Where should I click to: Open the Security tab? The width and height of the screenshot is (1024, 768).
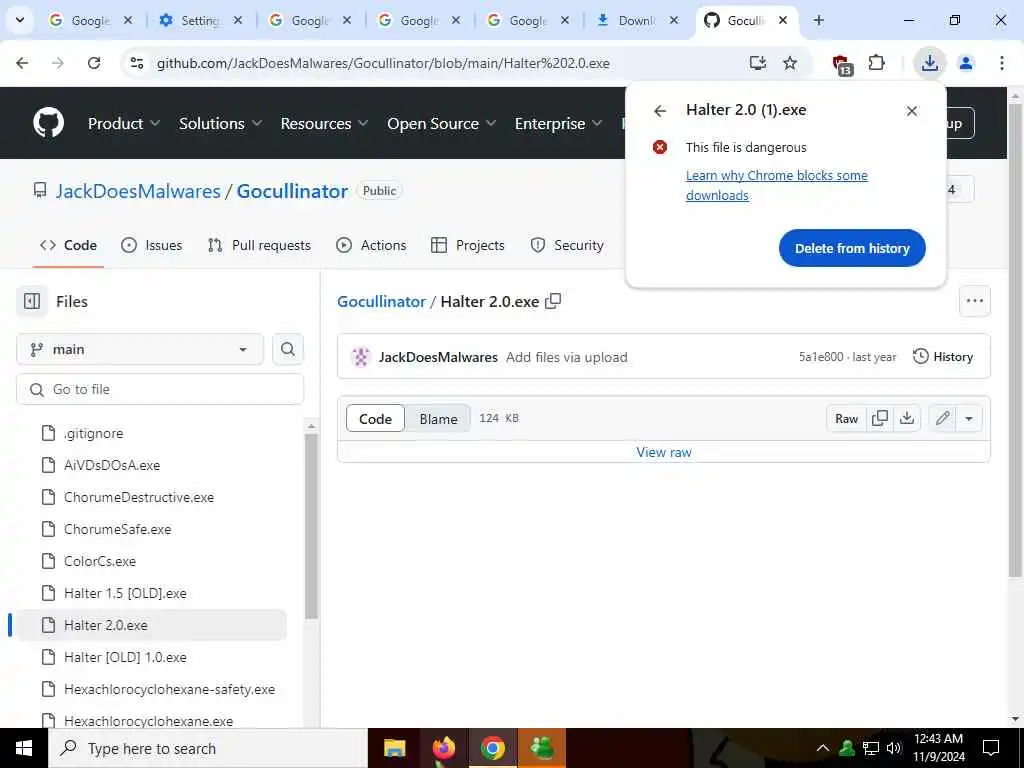[567, 246]
